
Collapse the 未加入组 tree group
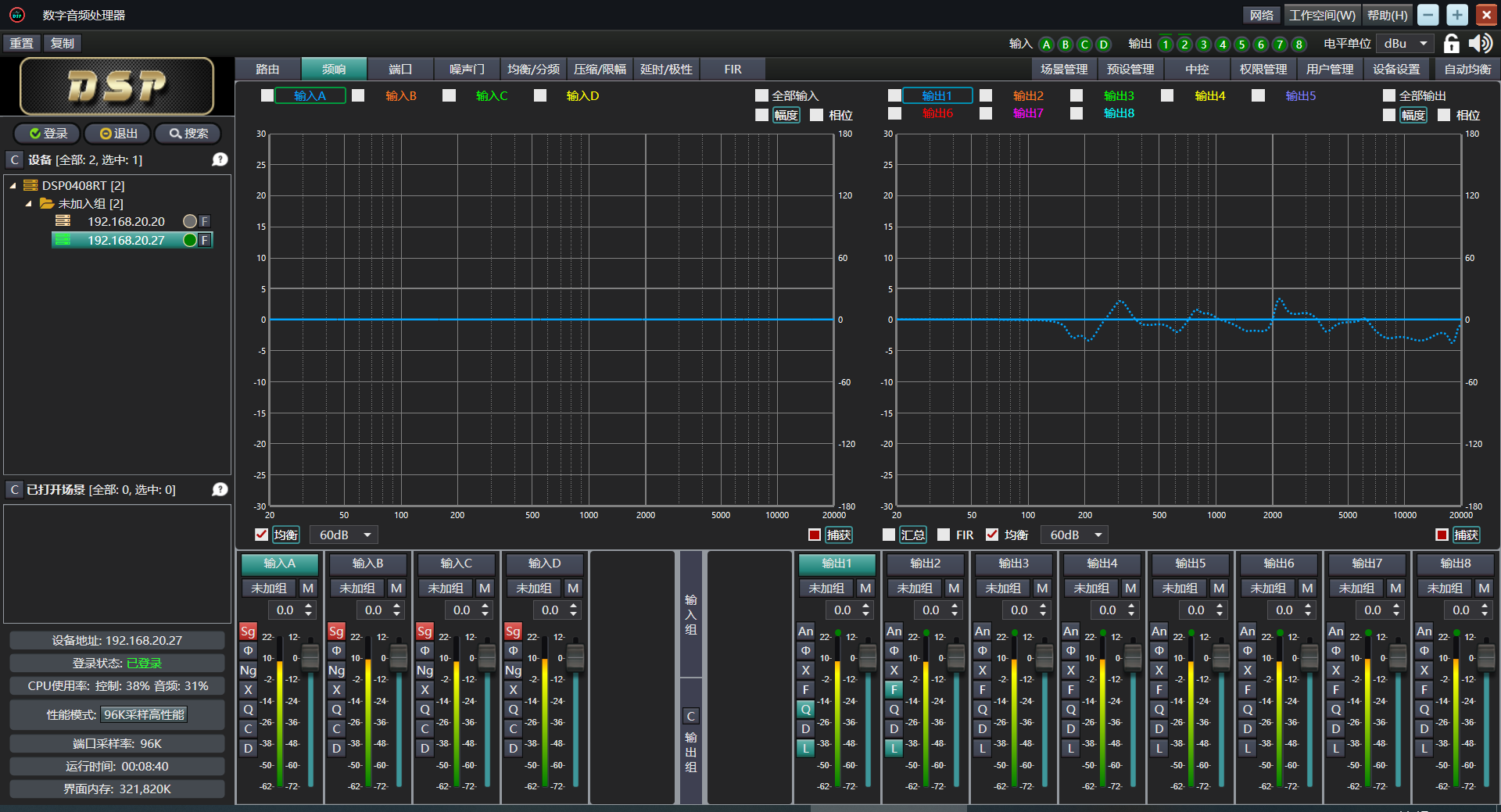[x=29, y=204]
